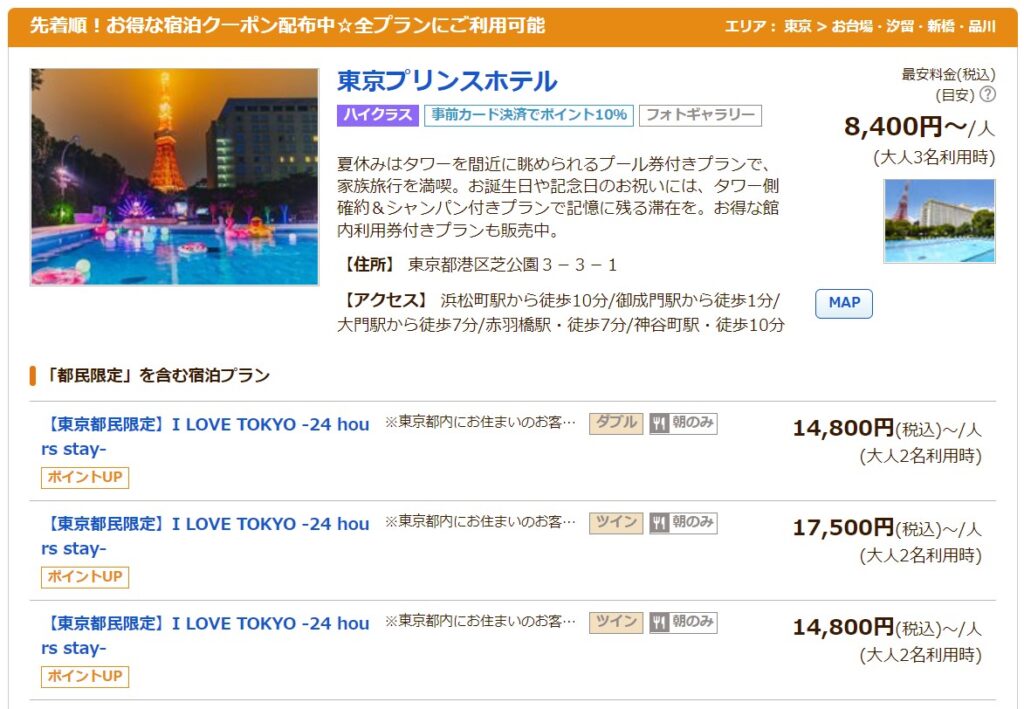Click the ダブル room type tag
The image size is (1024, 709).
pyautogui.click(x=616, y=423)
